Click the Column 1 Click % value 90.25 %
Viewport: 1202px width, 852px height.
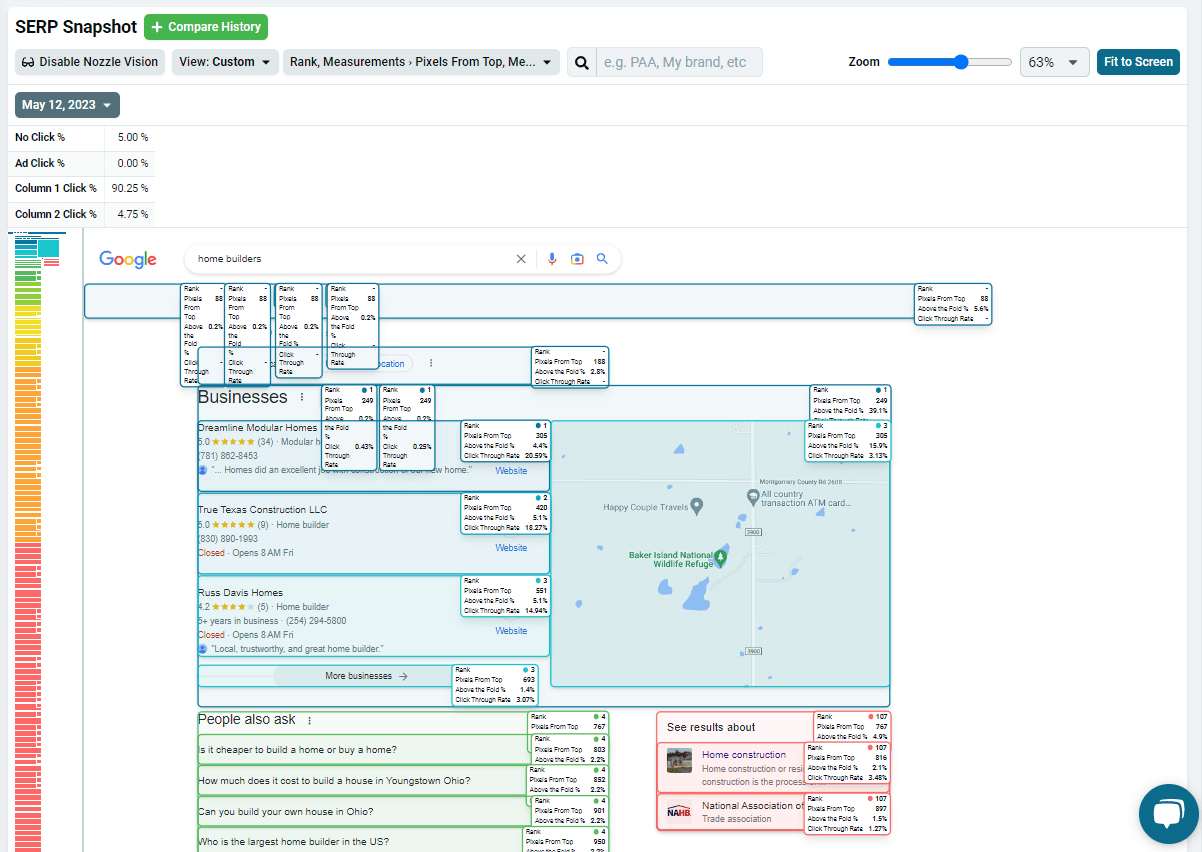pyautogui.click(x=130, y=188)
